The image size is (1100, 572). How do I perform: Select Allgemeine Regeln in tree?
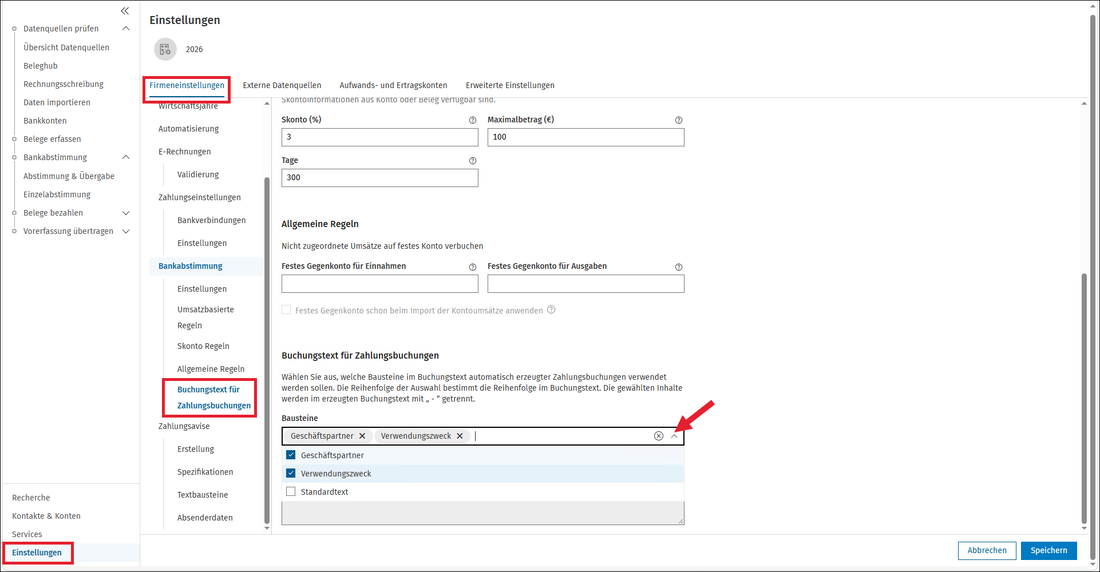[x=210, y=369]
